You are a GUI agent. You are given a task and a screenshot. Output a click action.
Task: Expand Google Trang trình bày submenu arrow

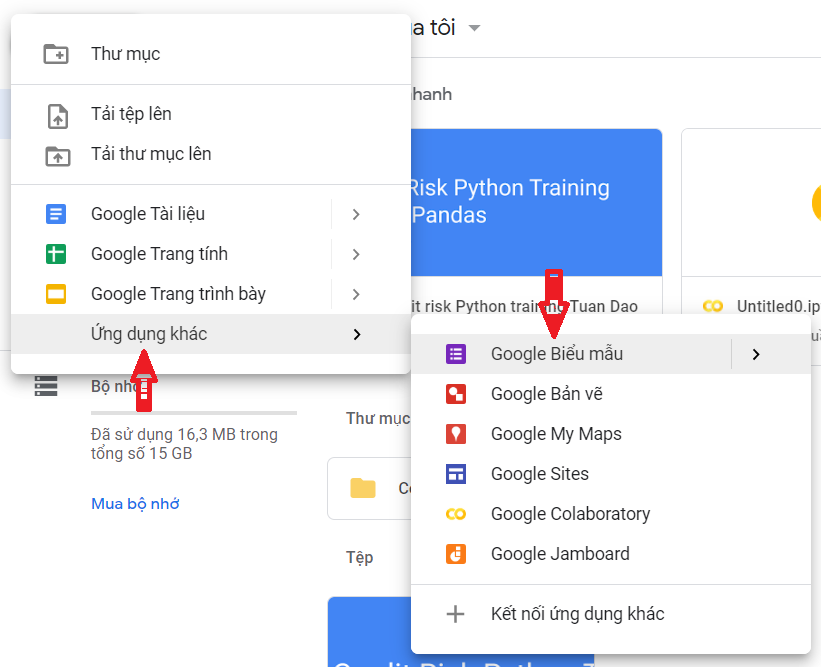(356, 294)
